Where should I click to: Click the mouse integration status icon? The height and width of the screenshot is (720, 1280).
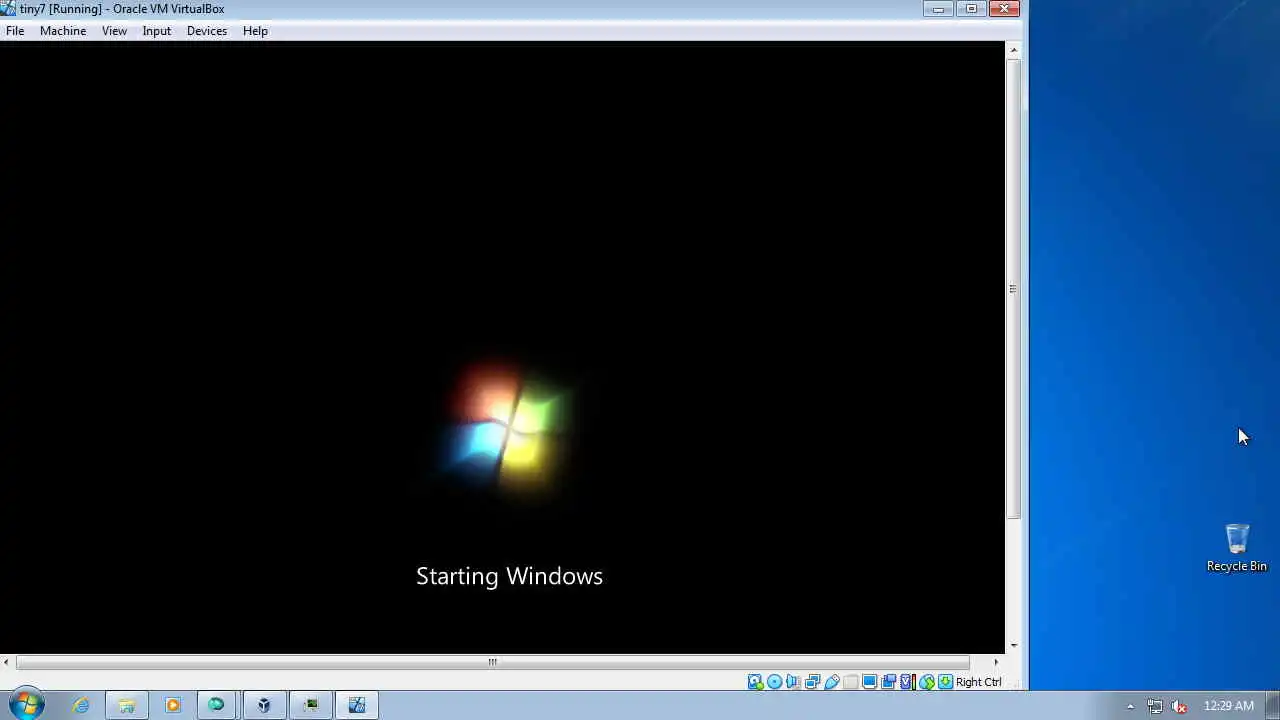[927, 682]
